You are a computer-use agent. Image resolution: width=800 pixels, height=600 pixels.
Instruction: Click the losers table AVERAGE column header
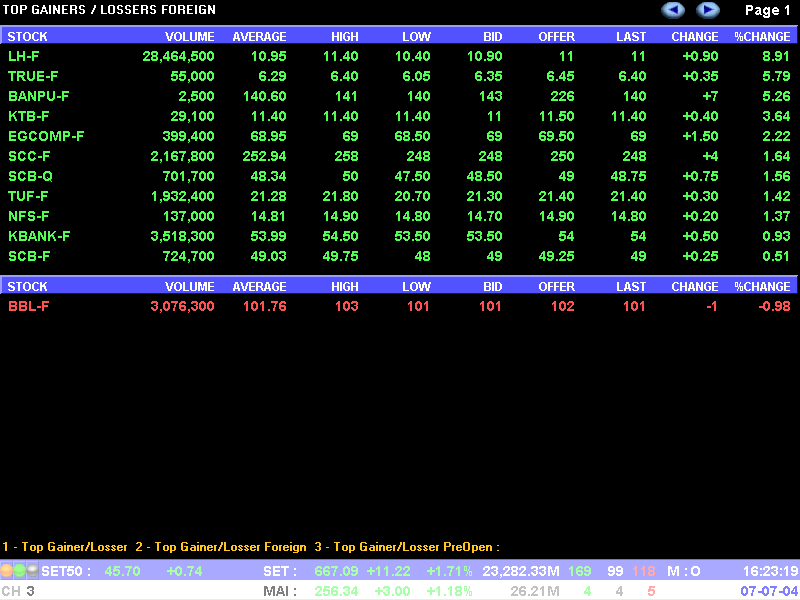click(259, 287)
